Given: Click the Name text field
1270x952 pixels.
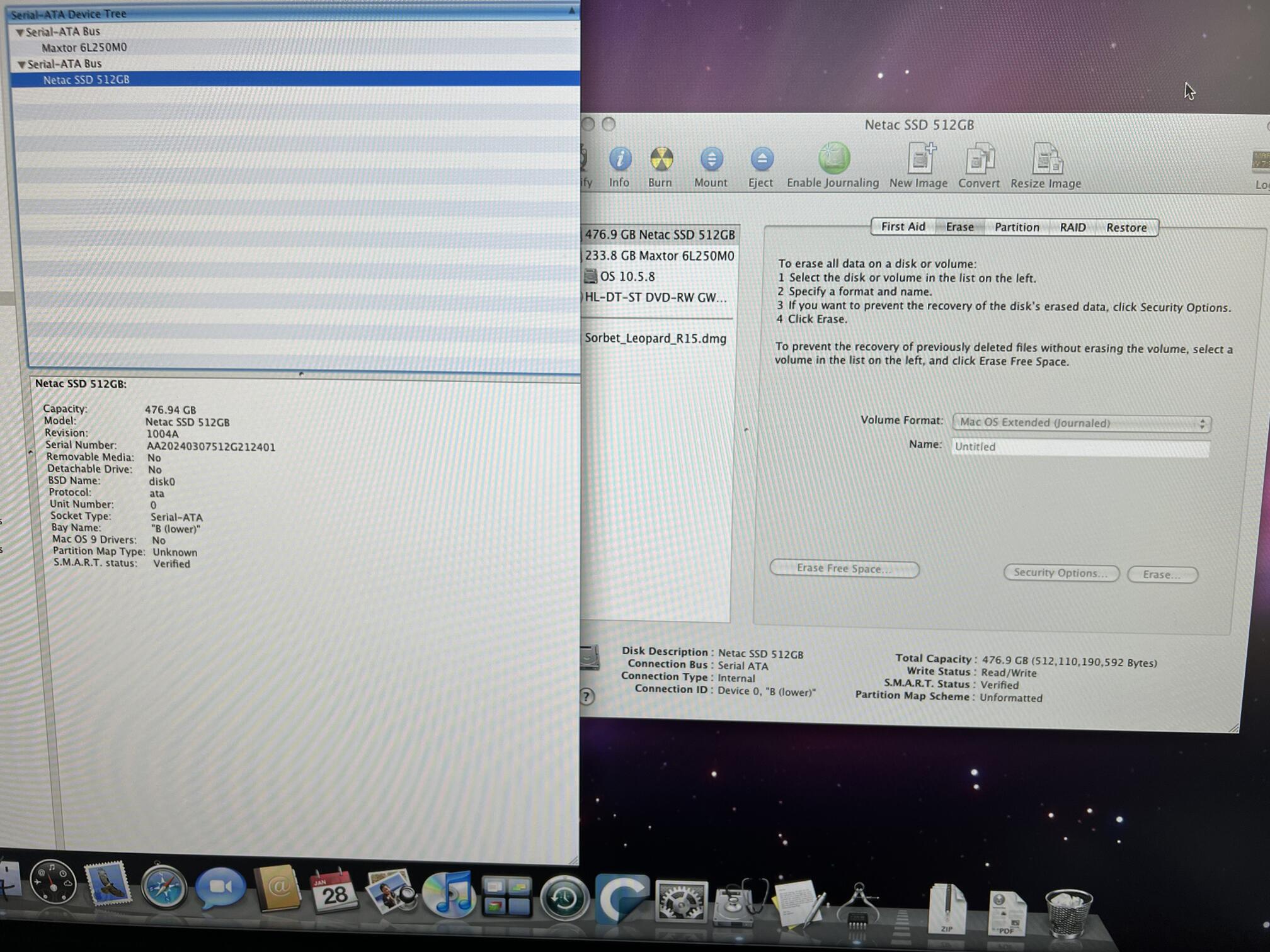Looking at the screenshot, I should coord(1080,447).
